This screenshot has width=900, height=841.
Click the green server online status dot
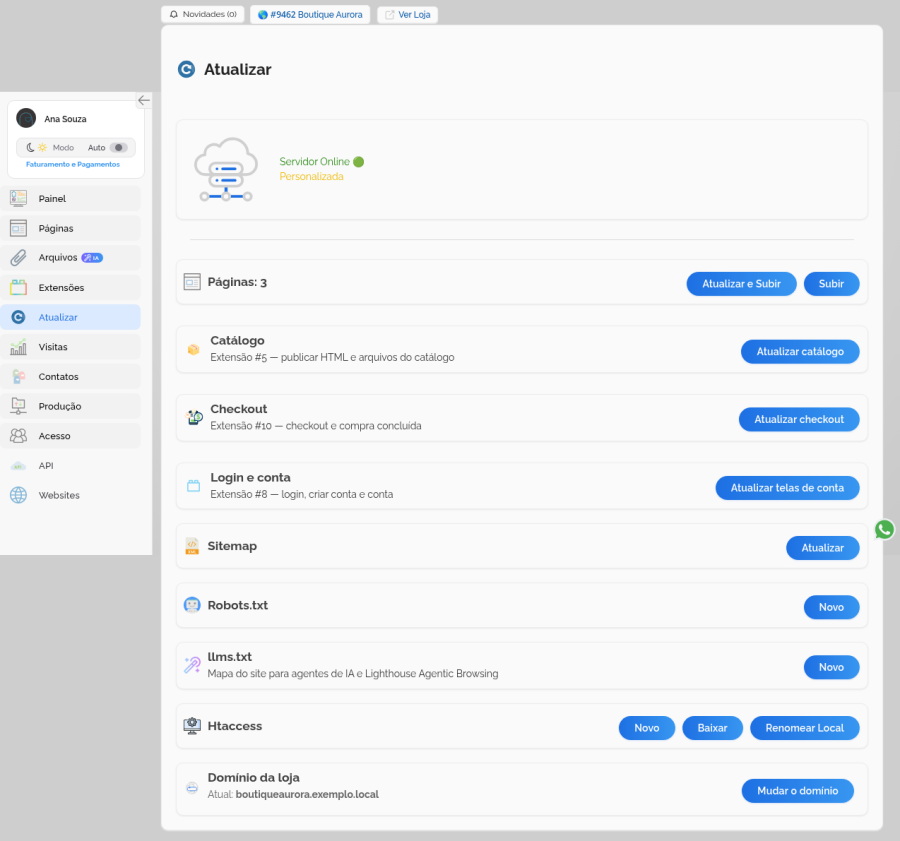coord(359,162)
